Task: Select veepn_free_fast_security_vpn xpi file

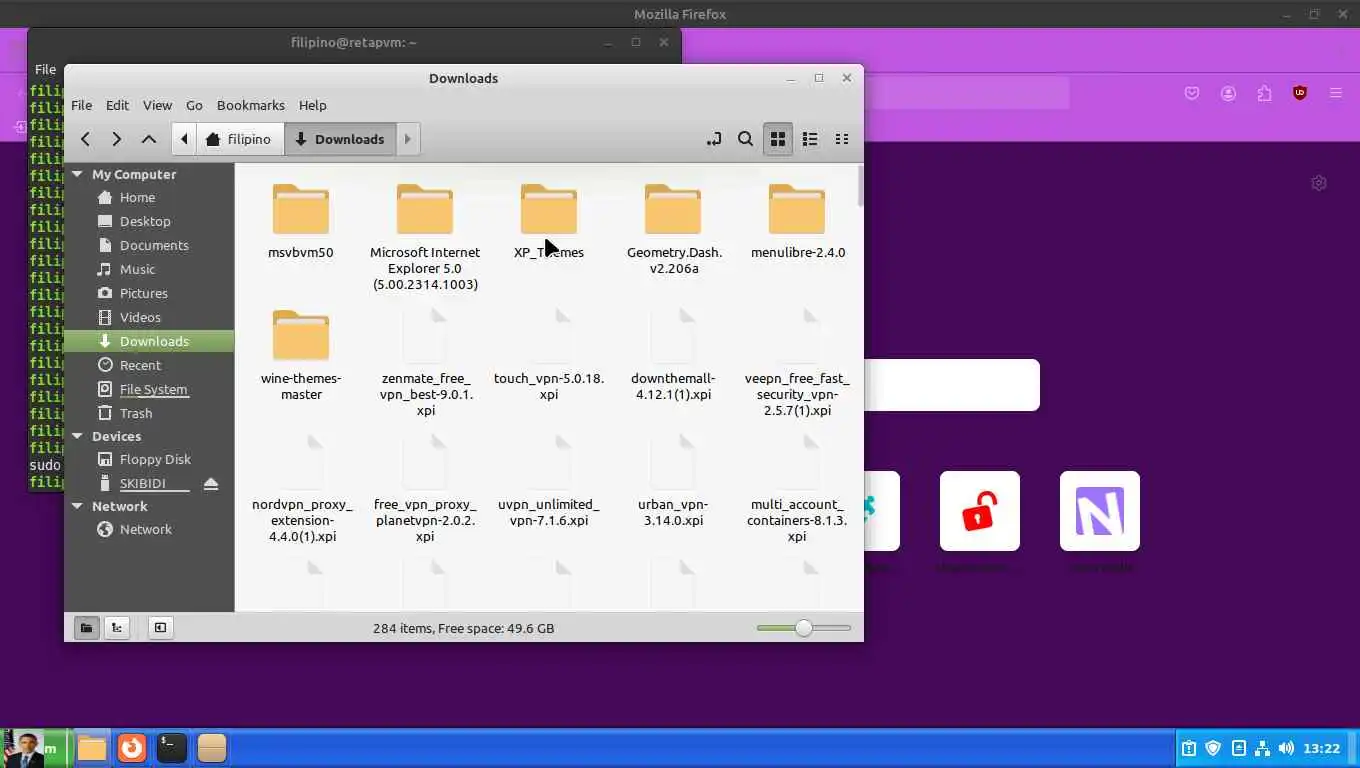Action: (797, 363)
